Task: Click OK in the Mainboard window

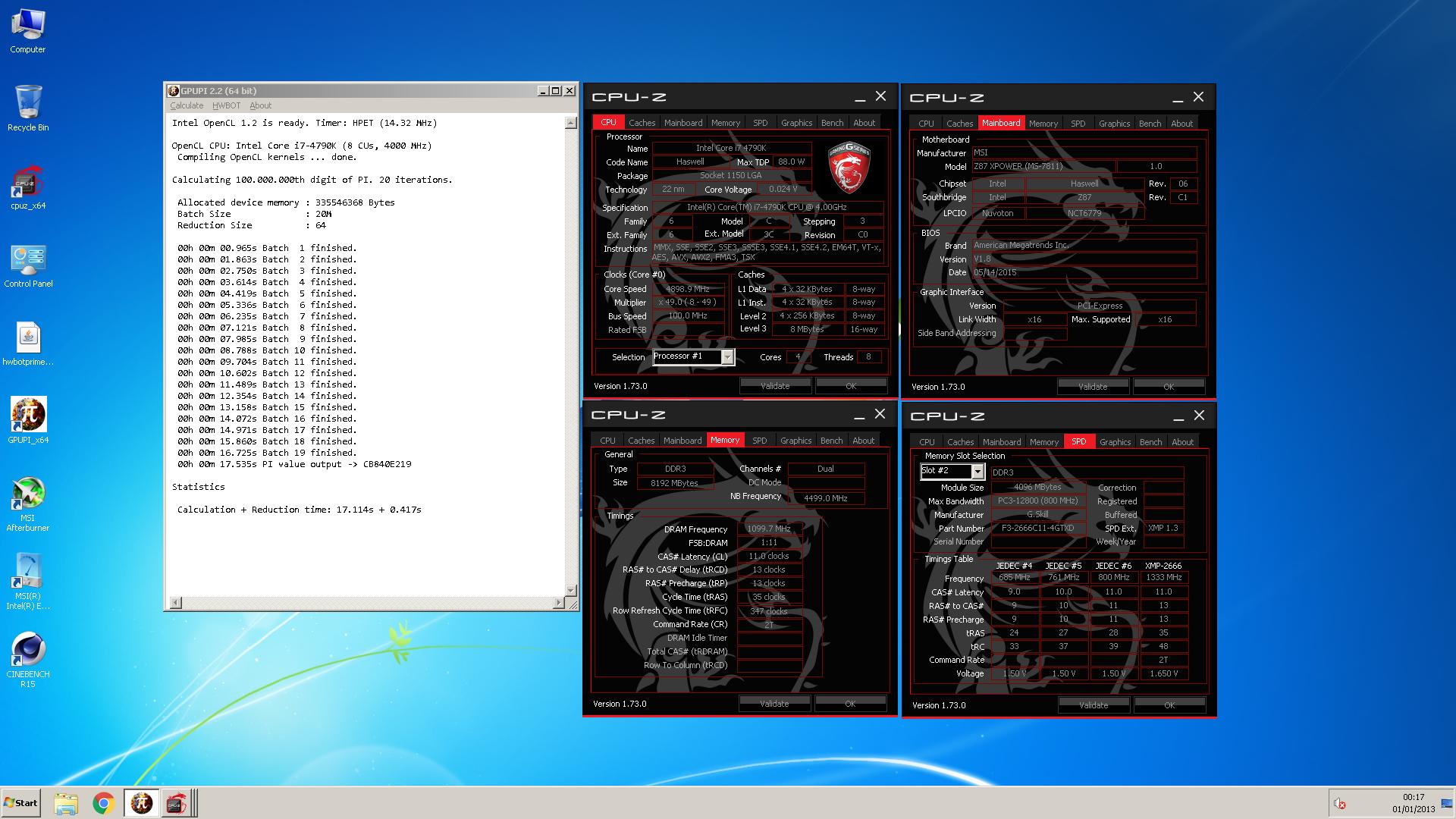Action: click(1169, 387)
